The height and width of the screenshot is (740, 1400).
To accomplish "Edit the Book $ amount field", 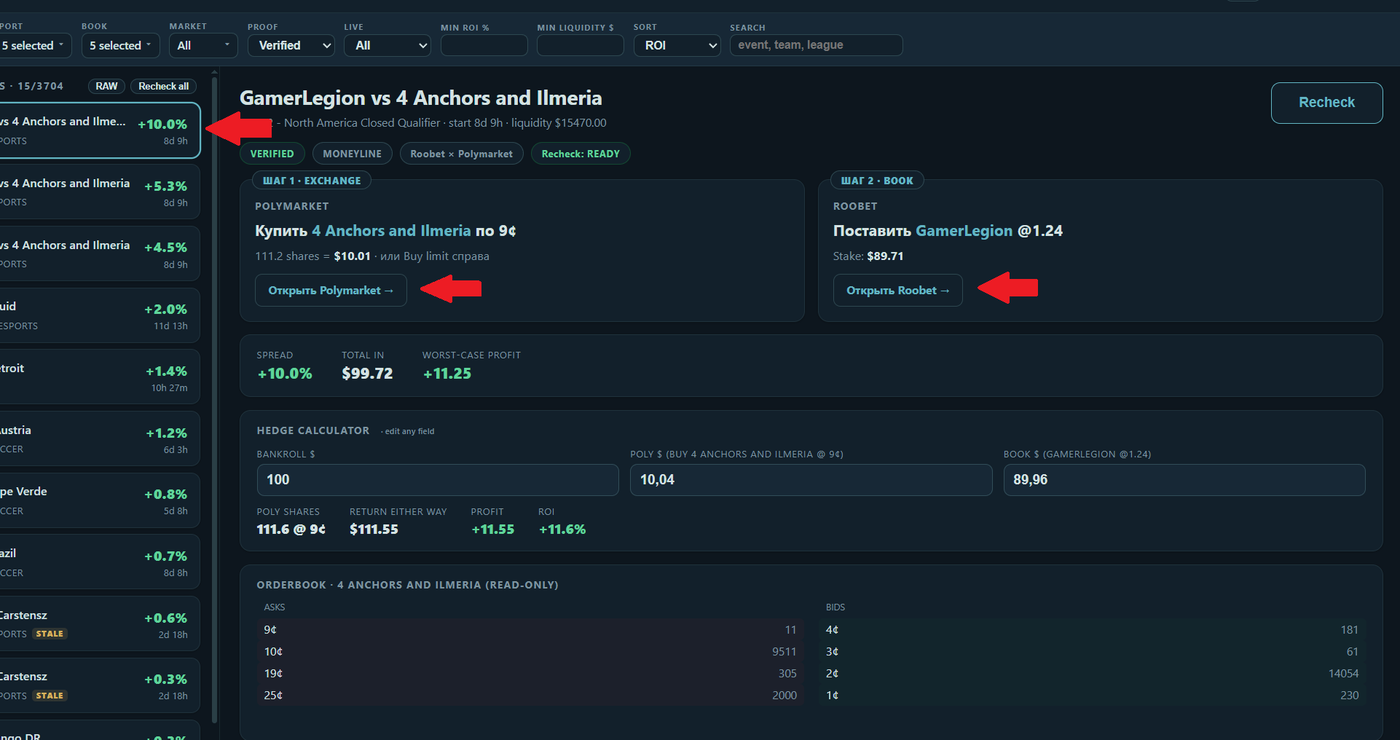I will 1184,480.
